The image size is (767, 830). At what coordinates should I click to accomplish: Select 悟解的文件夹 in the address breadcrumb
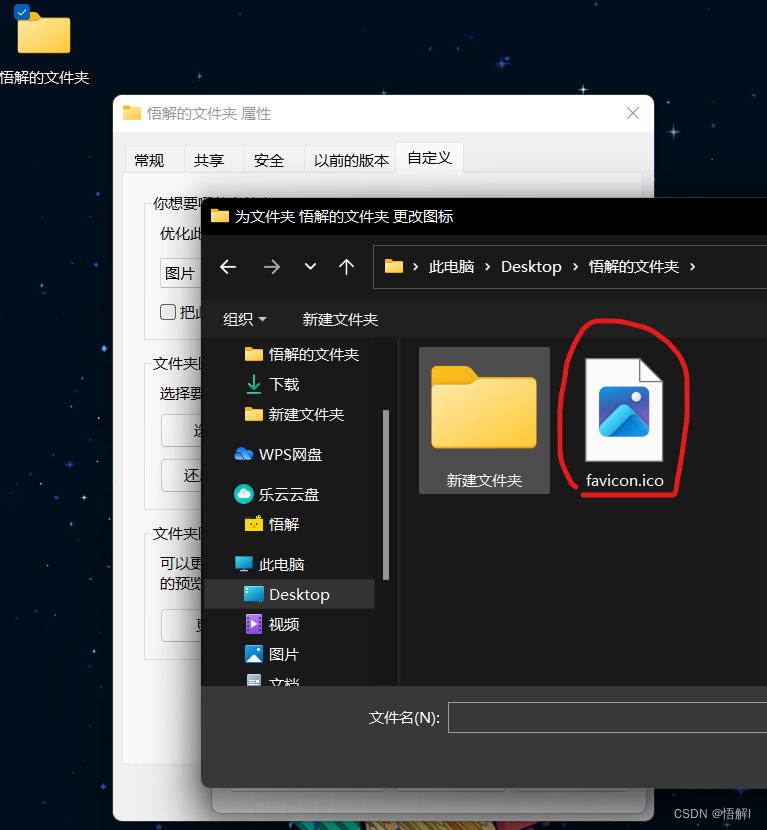tap(634, 267)
